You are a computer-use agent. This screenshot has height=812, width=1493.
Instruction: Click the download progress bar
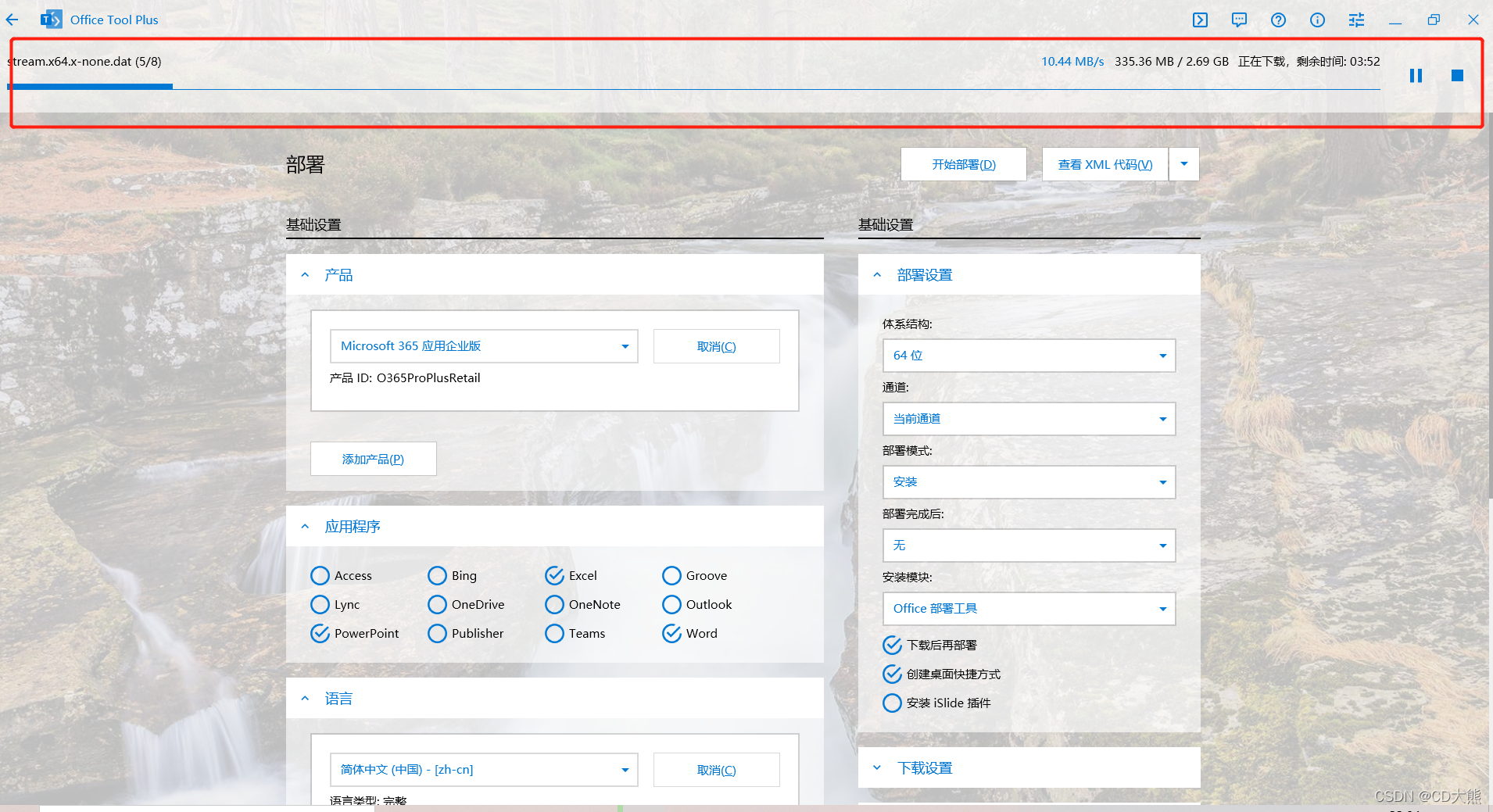(694, 87)
